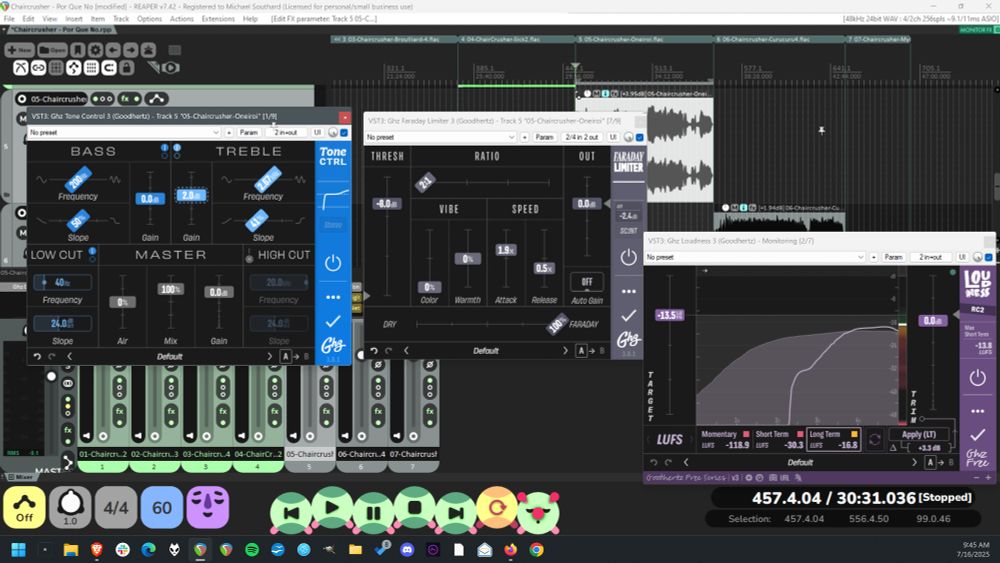
Task: Open Tone CTRL three-dots more menu
Action: [x=333, y=297]
